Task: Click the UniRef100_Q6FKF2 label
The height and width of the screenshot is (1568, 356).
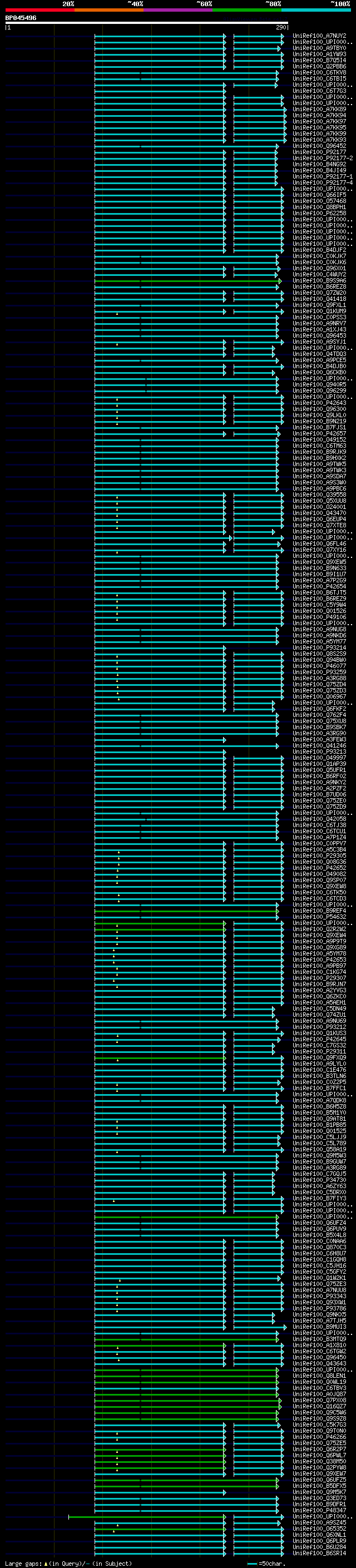Action: (319, 709)
